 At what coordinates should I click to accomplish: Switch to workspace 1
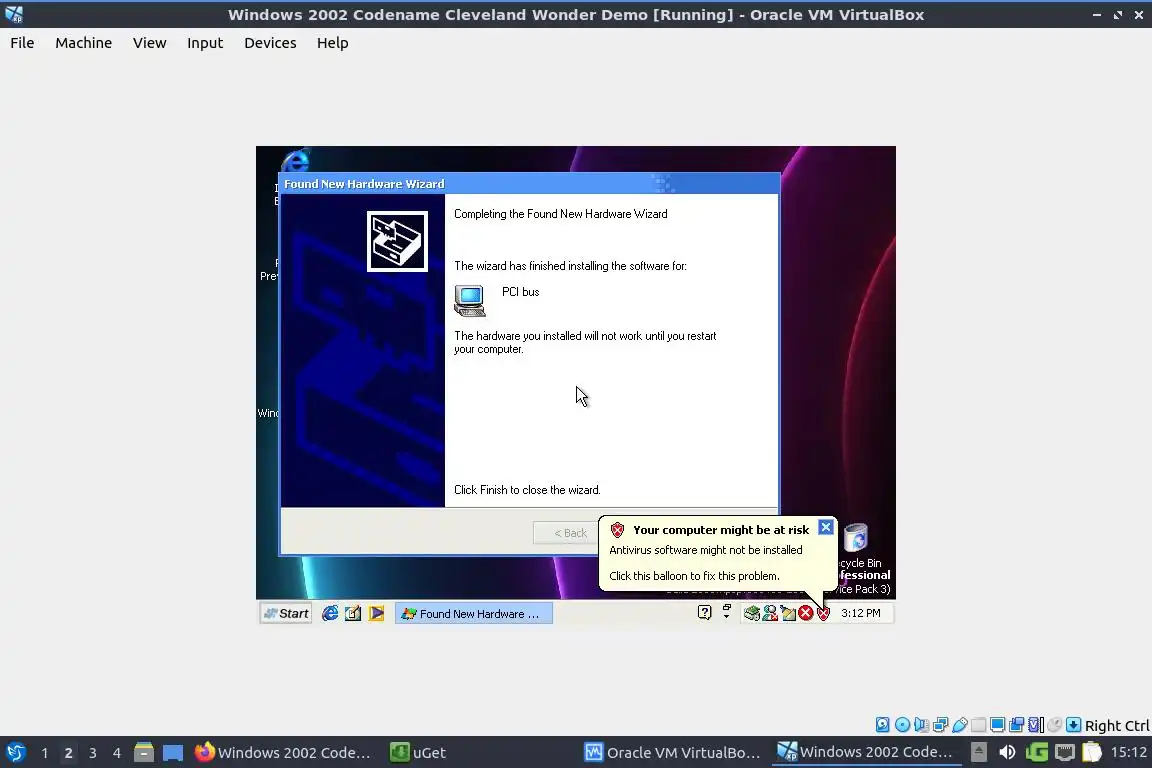pyautogui.click(x=45, y=753)
